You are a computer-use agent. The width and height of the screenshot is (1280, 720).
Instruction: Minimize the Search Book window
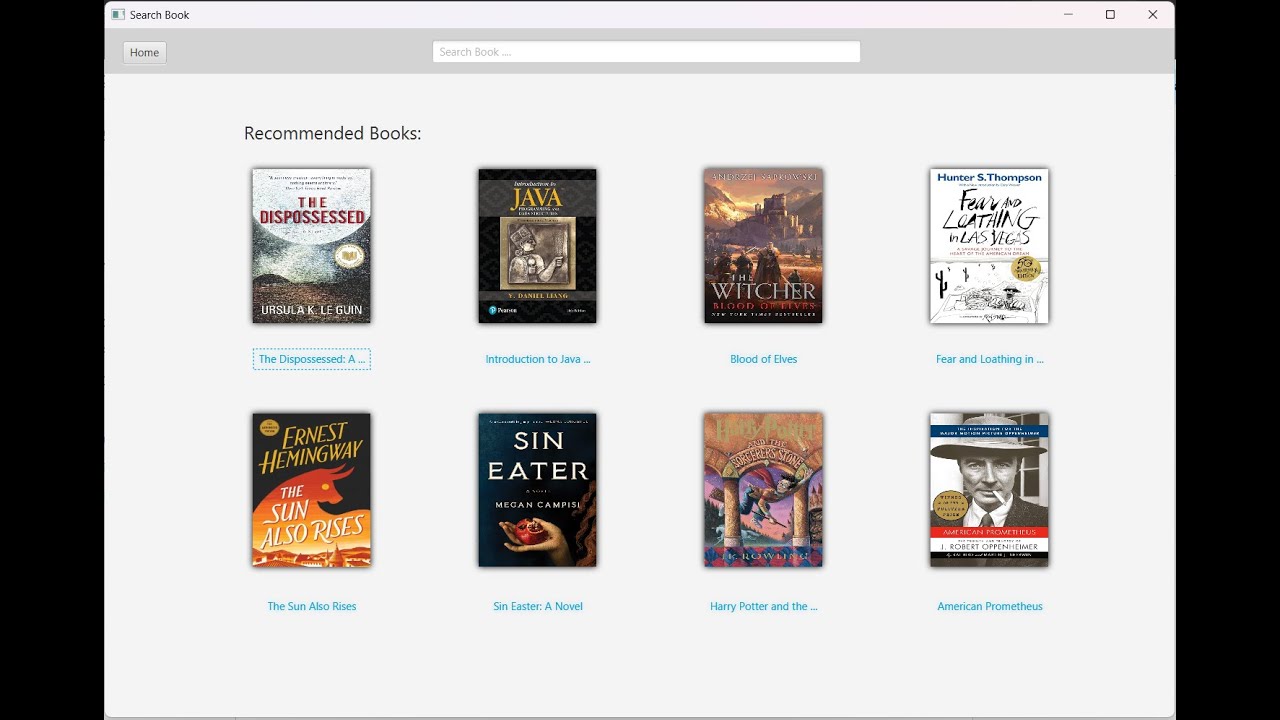coord(1068,15)
